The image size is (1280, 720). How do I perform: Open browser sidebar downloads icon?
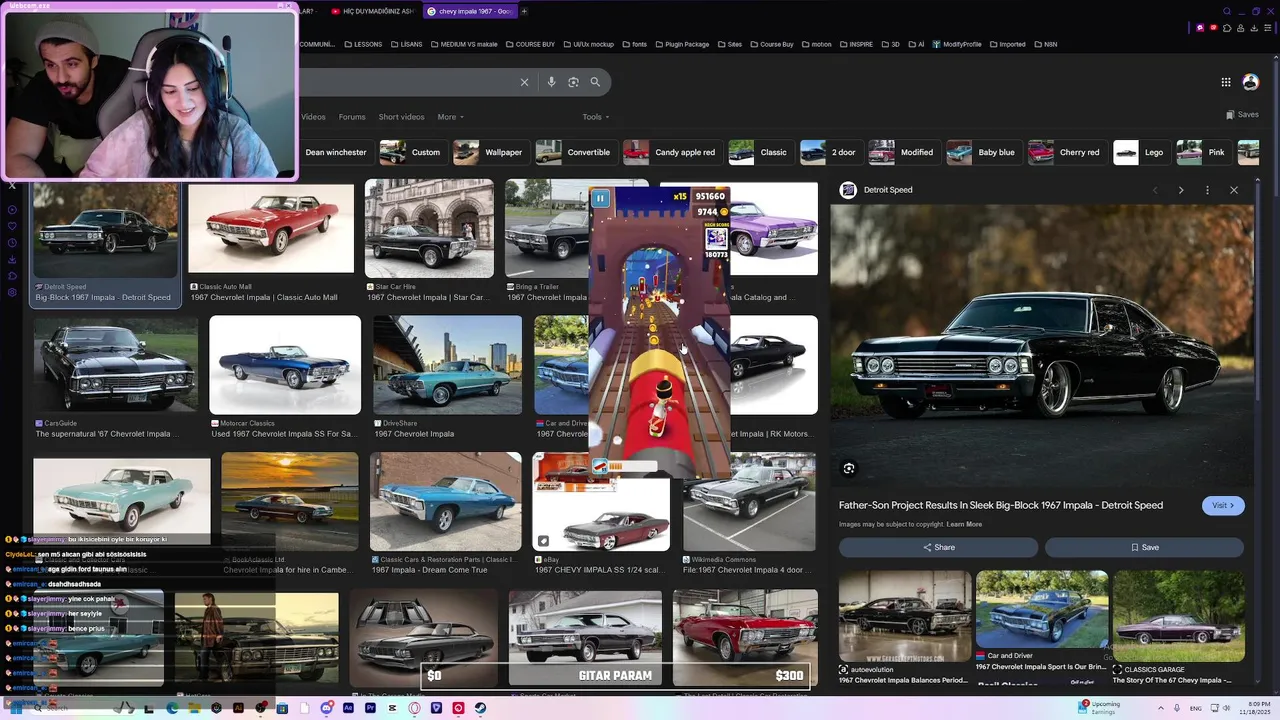(12, 259)
